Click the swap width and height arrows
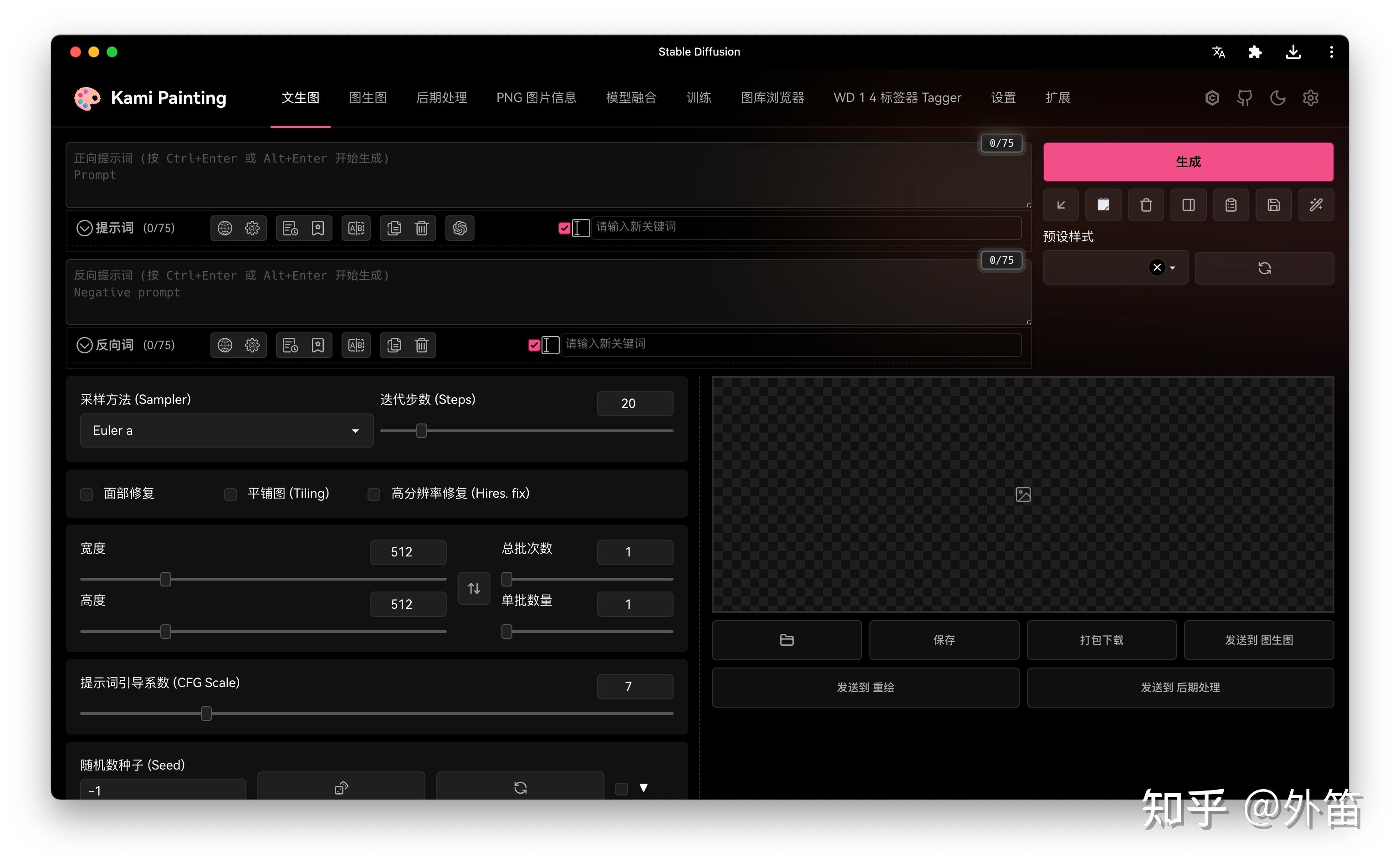 point(474,588)
